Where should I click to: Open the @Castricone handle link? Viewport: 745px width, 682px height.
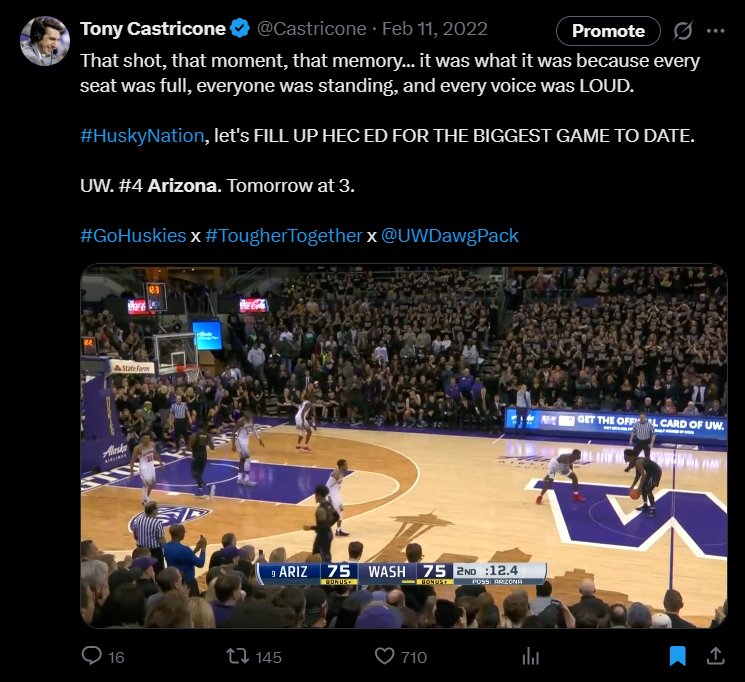tap(311, 30)
